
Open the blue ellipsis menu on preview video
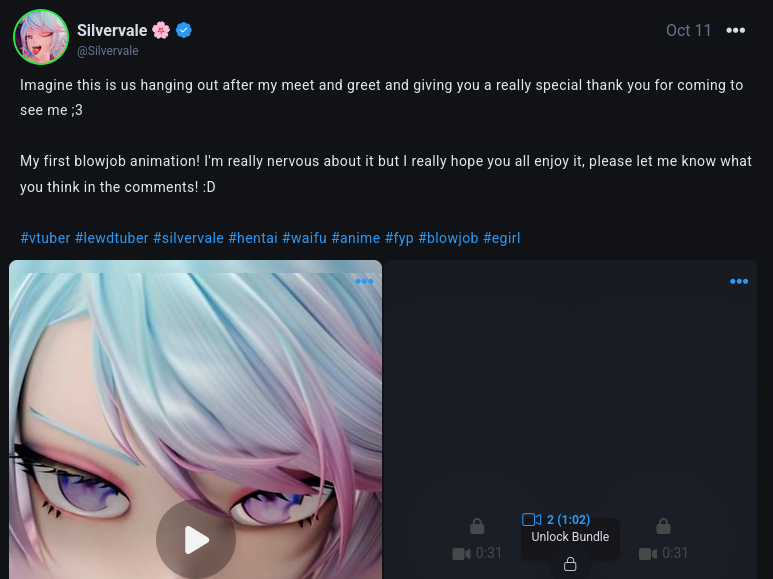tap(364, 282)
